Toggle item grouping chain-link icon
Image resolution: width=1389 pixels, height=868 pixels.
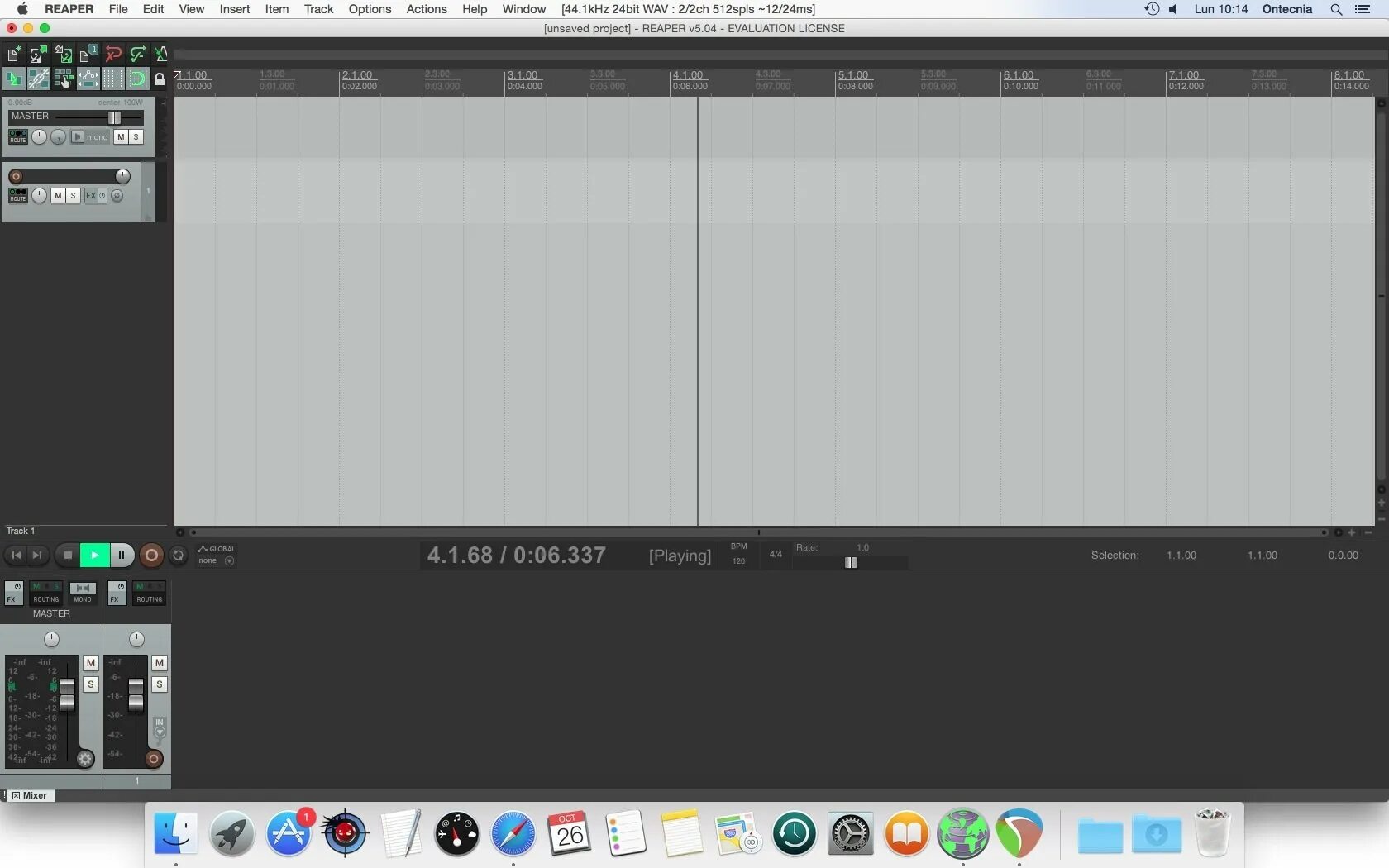click(x=38, y=79)
